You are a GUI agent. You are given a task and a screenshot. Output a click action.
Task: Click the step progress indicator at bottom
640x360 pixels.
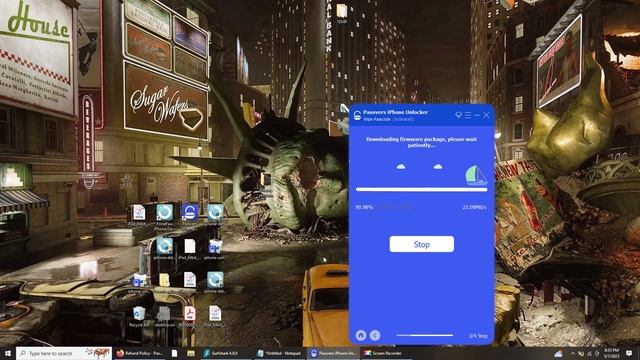coord(424,335)
